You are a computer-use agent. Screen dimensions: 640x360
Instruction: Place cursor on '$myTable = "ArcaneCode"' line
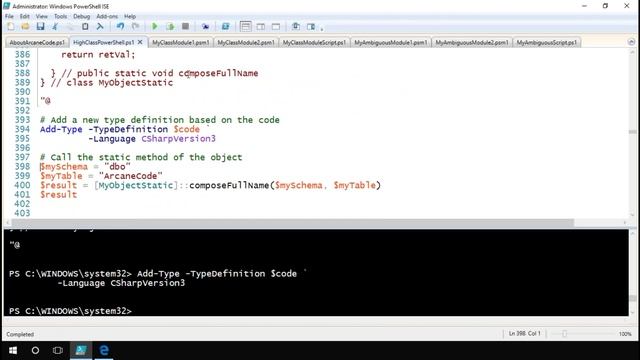[x=101, y=176]
